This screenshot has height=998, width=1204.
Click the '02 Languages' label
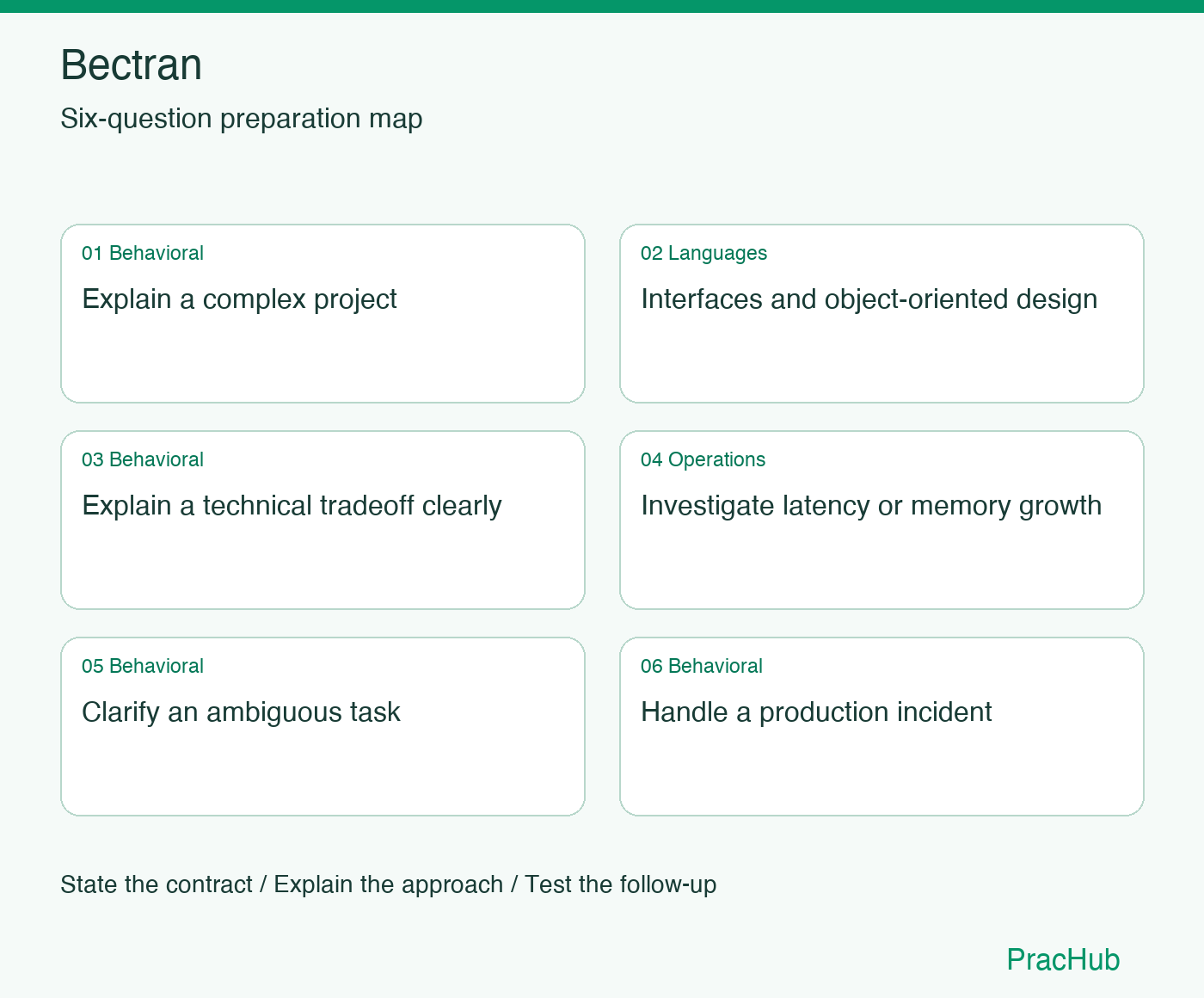click(x=703, y=253)
